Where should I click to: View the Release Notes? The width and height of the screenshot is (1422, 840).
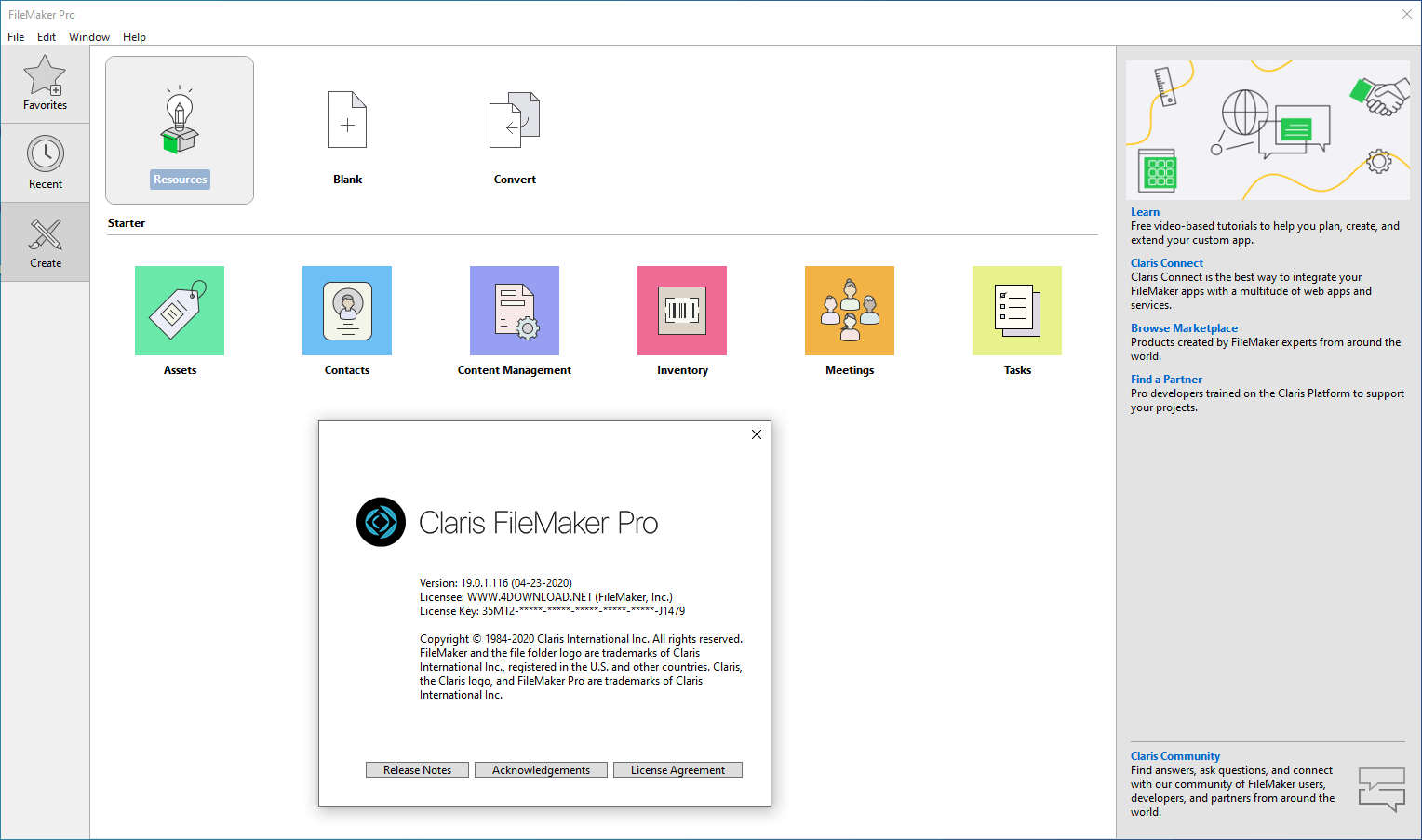click(417, 769)
